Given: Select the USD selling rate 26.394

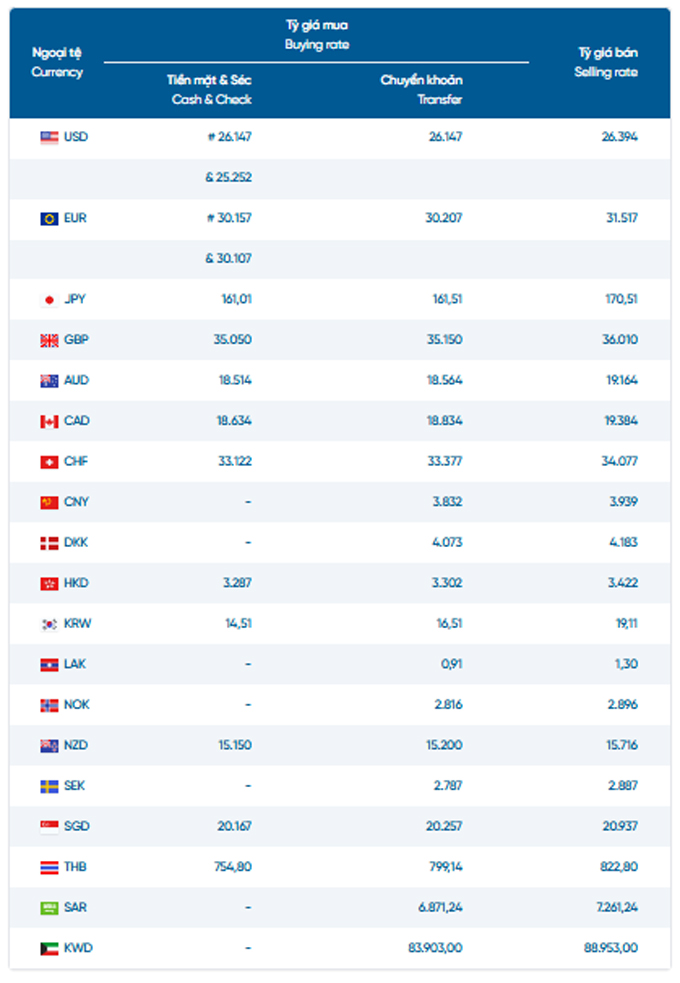Looking at the screenshot, I should (619, 137).
